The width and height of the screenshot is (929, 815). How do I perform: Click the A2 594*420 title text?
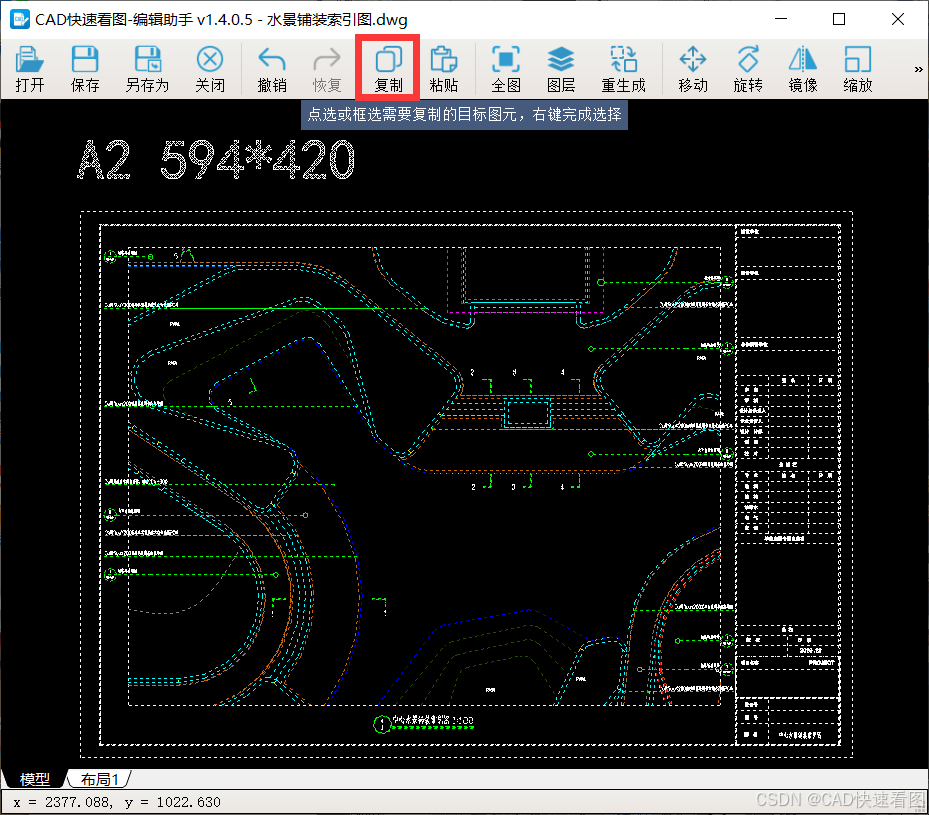216,160
